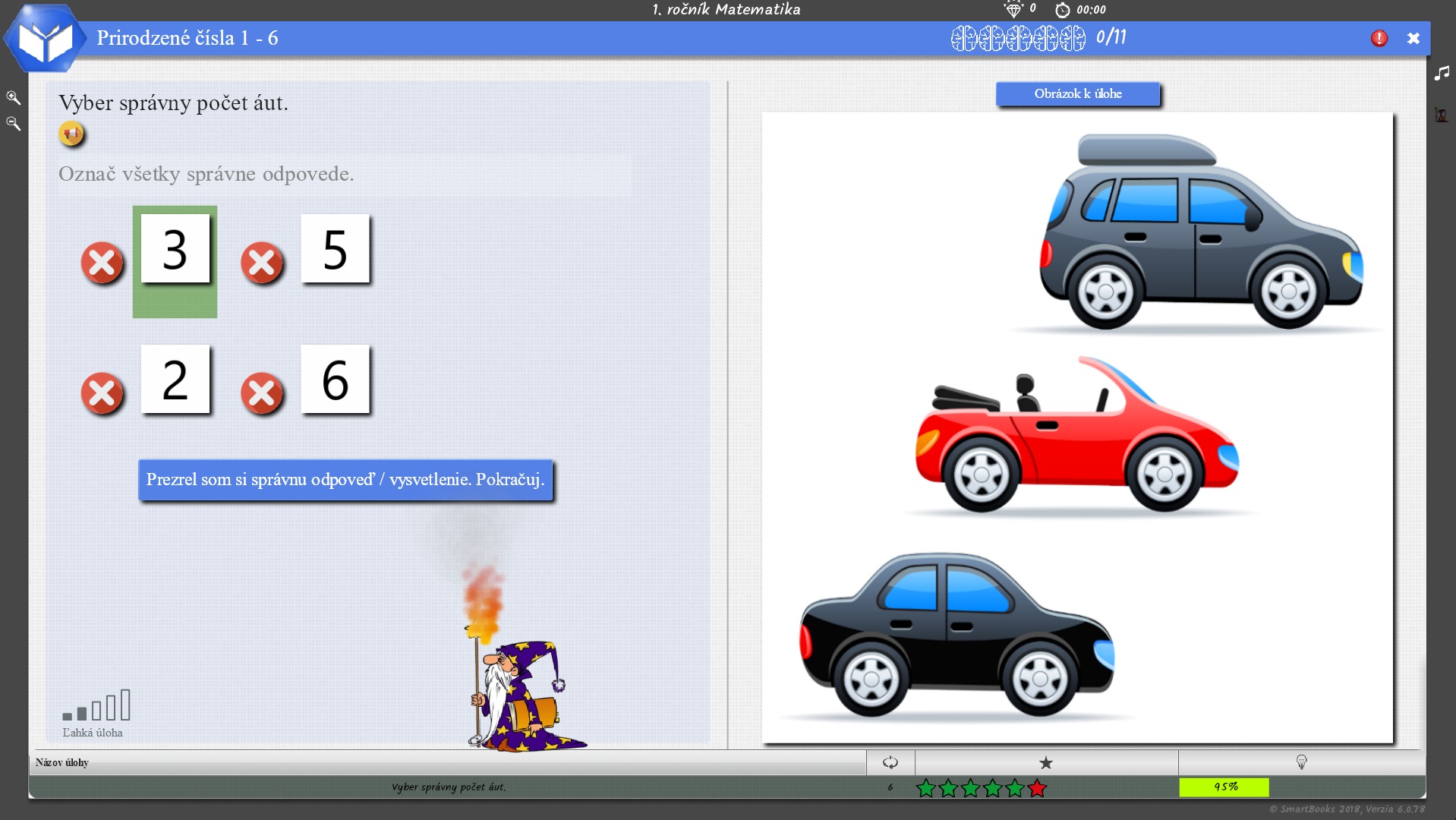This screenshot has width=1456, height=820.
Task: Select answer tile number 3
Action: click(175, 249)
